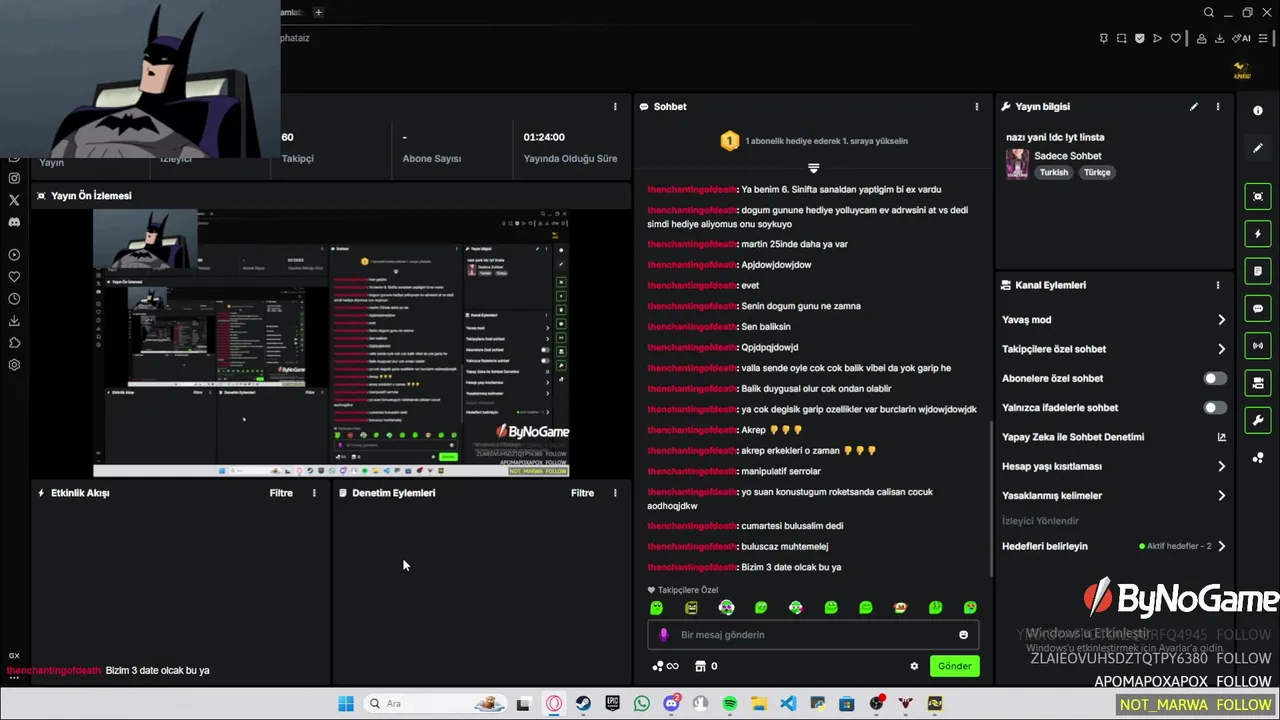Open Spotify from the taskbar

(730, 704)
